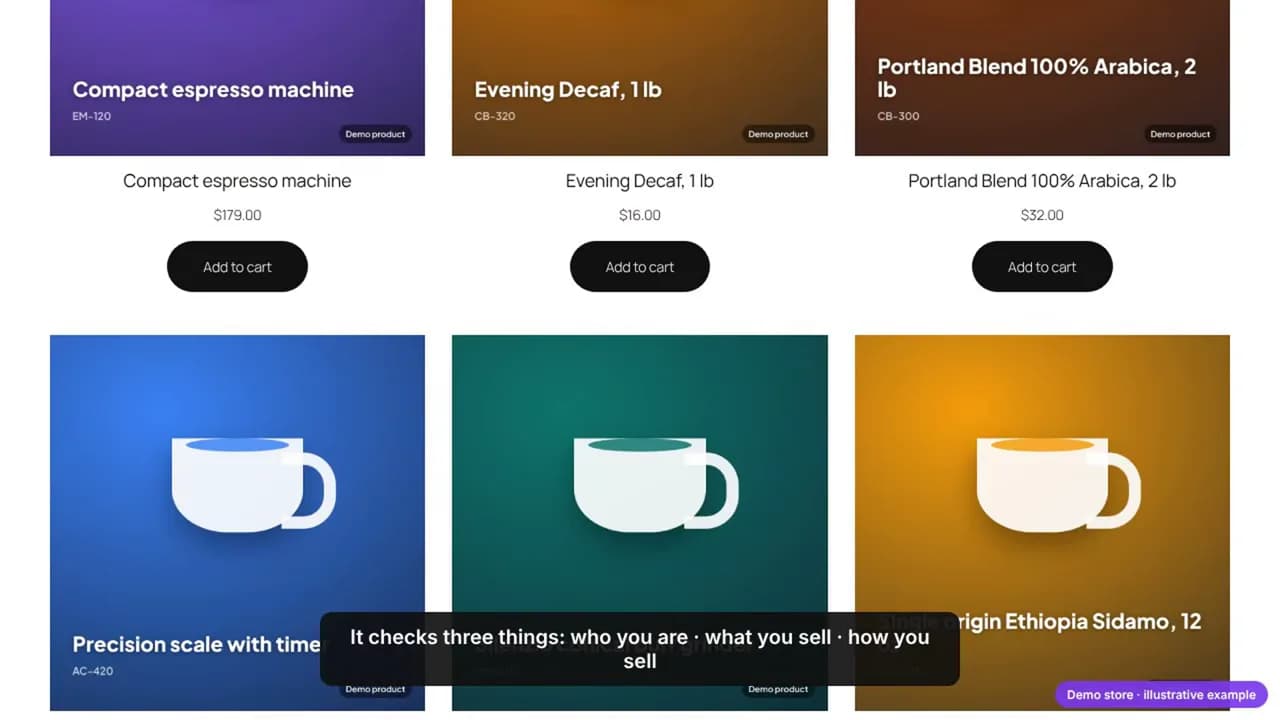This screenshot has height=720, width=1280.
Task: Click the $32.00 price text
Action: 1042,215
